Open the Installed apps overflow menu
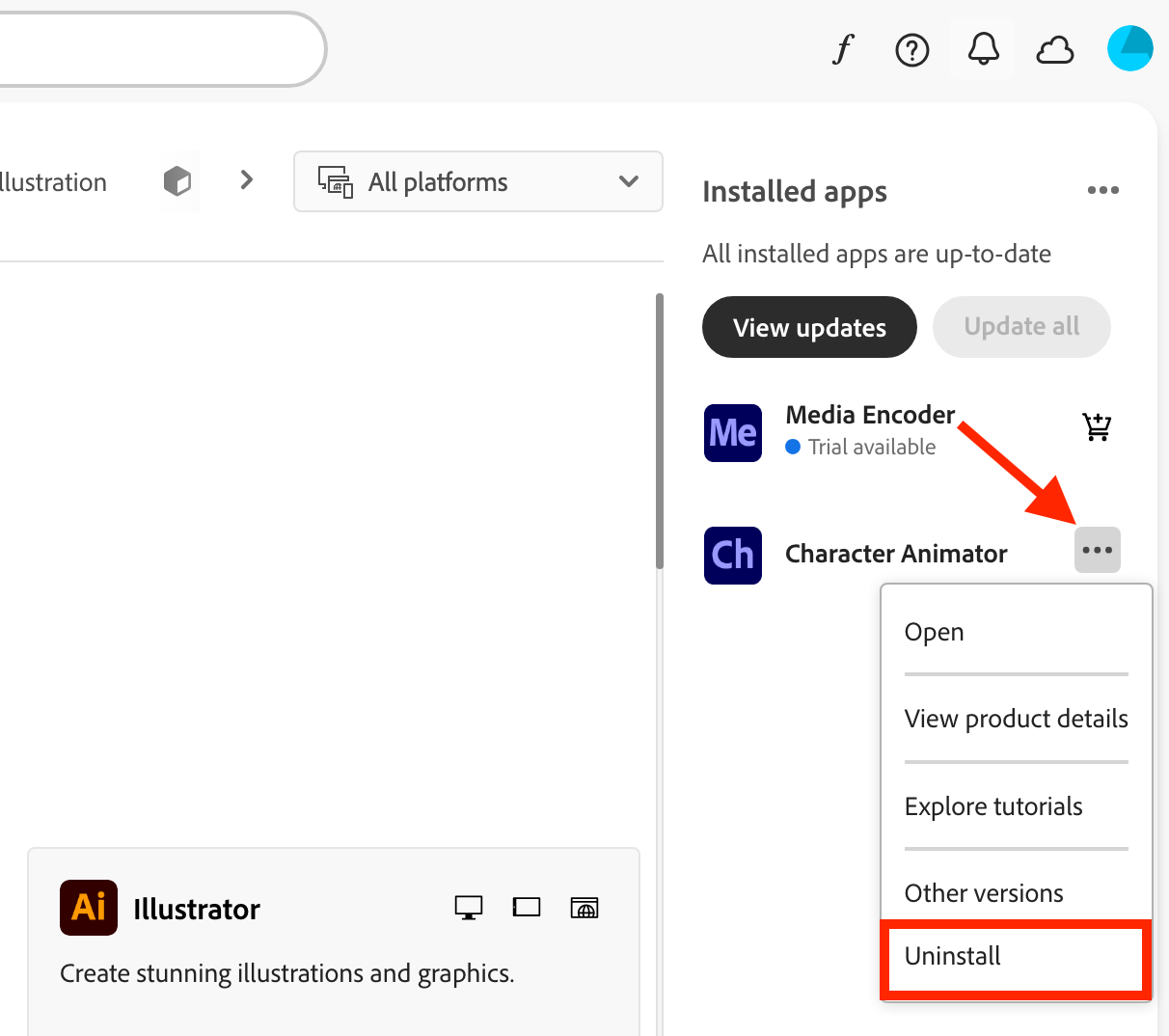The height and width of the screenshot is (1036, 1169). [1103, 191]
